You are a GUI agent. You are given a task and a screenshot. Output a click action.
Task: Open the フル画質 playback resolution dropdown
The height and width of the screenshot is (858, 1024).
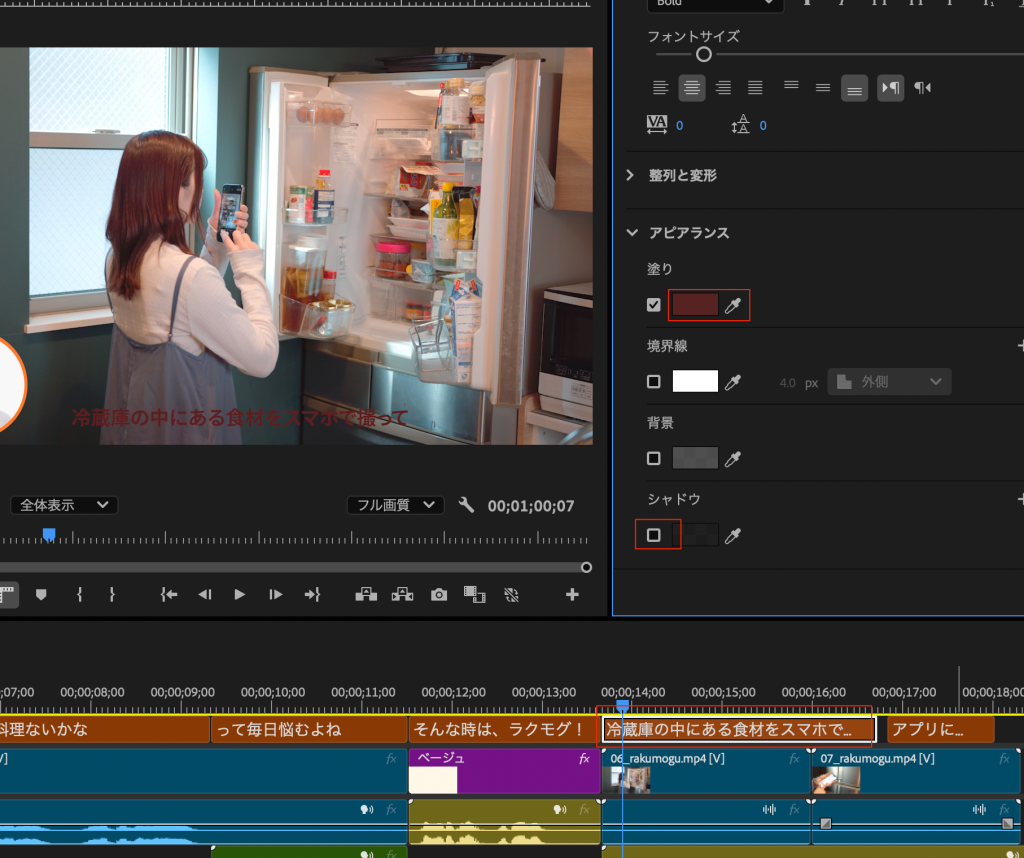395,505
